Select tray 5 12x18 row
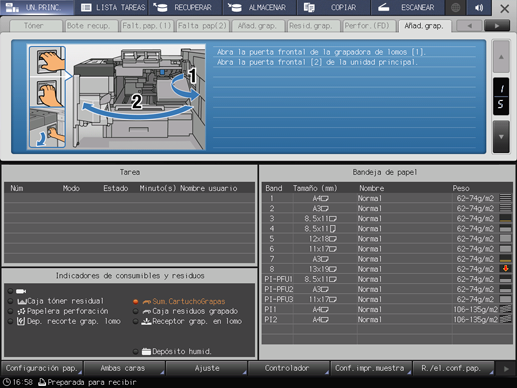This screenshot has width=517, height=388. (x=387, y=239)
